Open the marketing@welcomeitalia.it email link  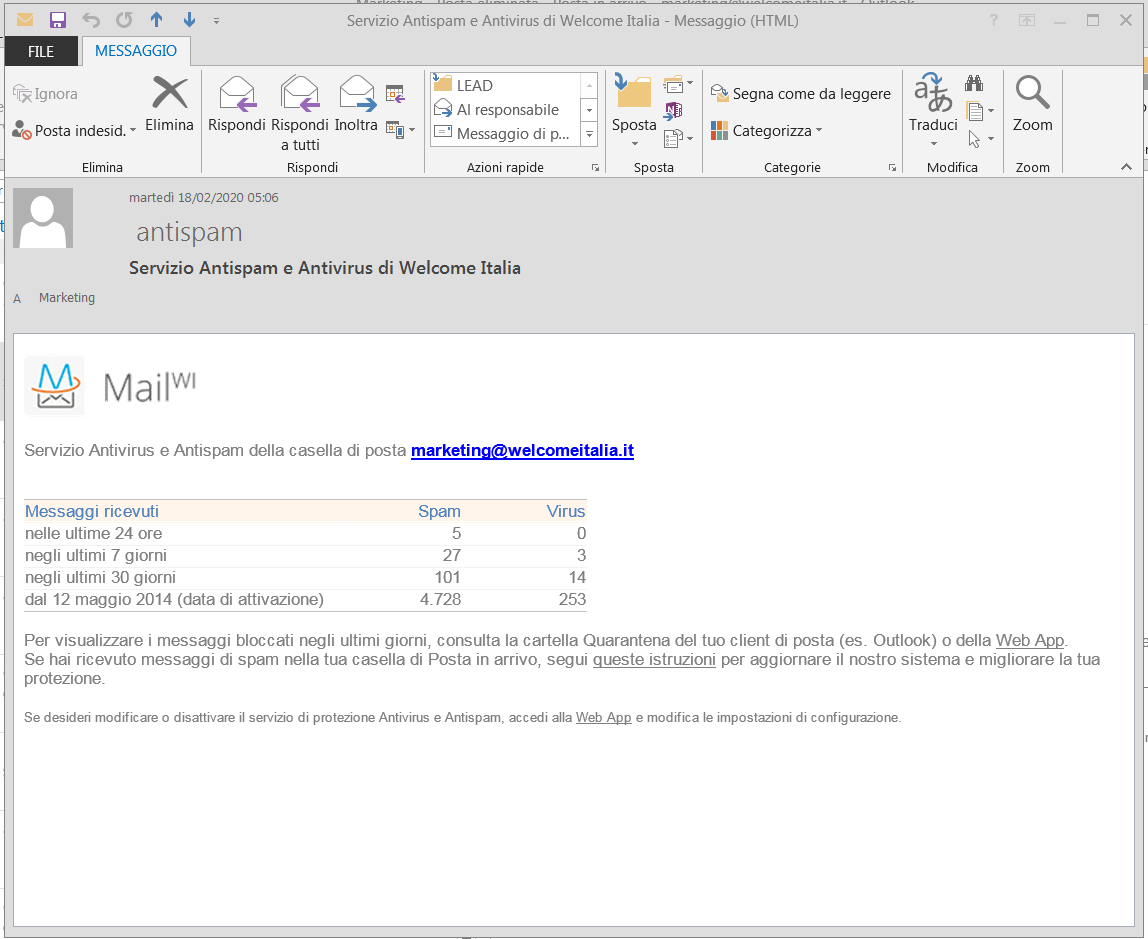pos(522,450)
